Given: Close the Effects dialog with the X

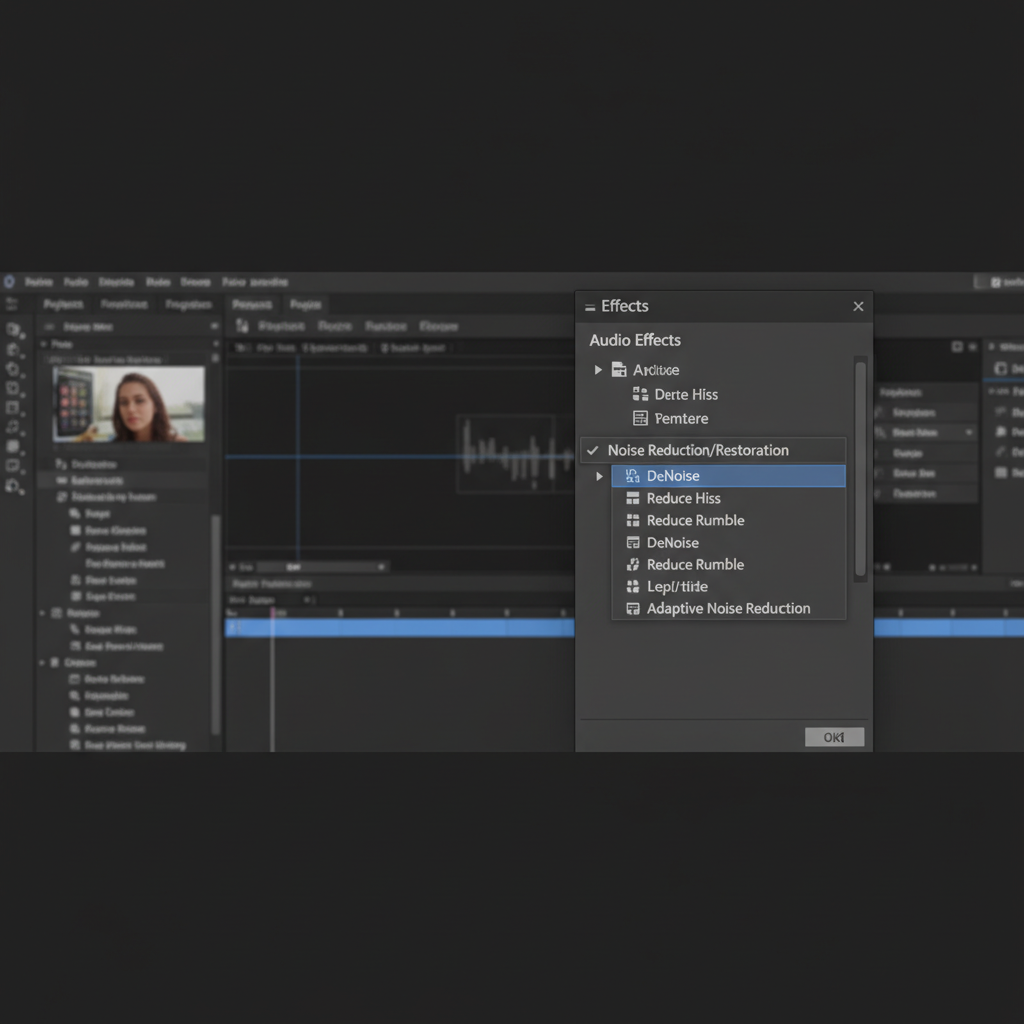Looking at the screenshot, I should 858,306.
